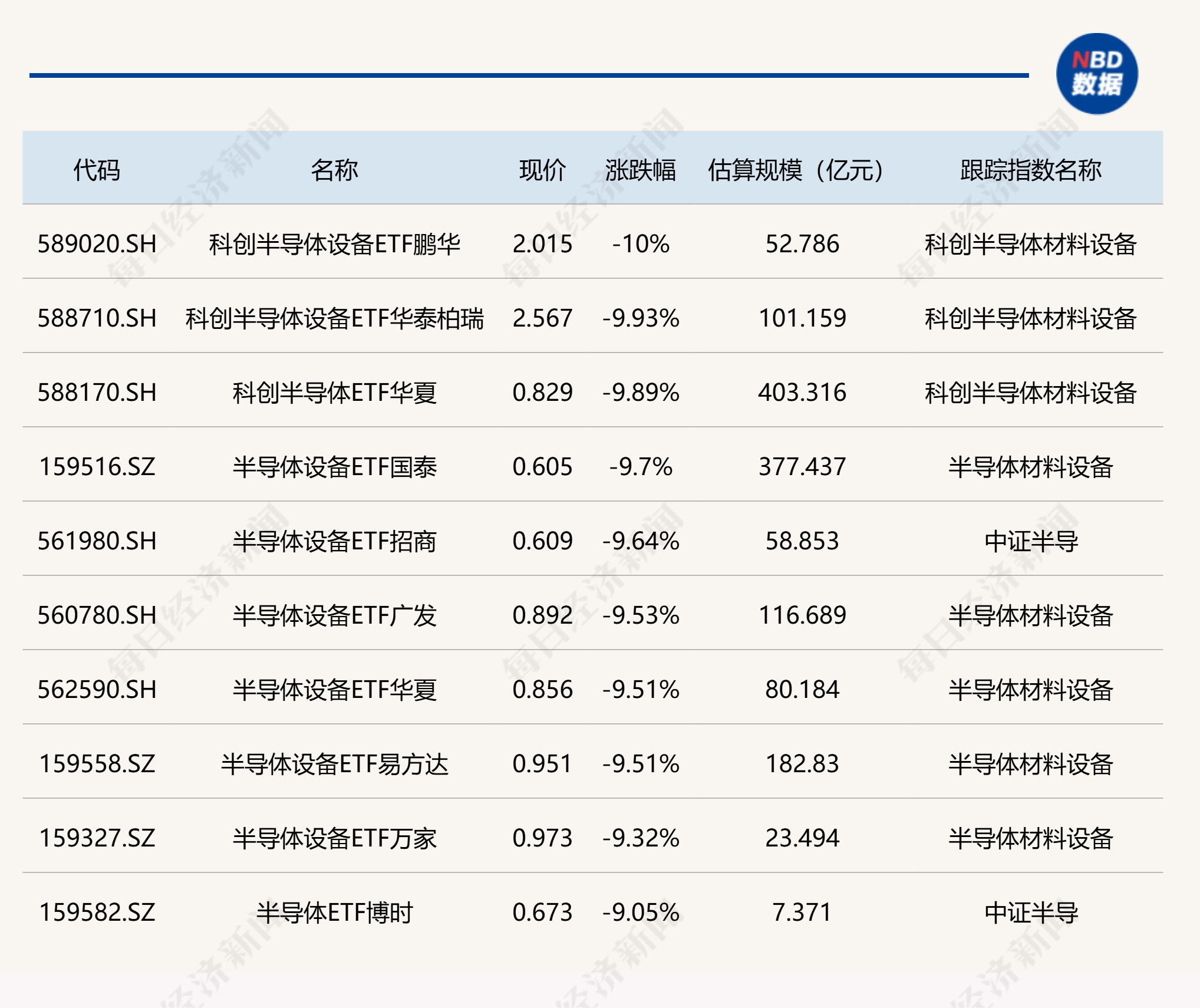Click code 159516.SZ
Screen dimensions: 1200x1008
[x=97, y=467]
